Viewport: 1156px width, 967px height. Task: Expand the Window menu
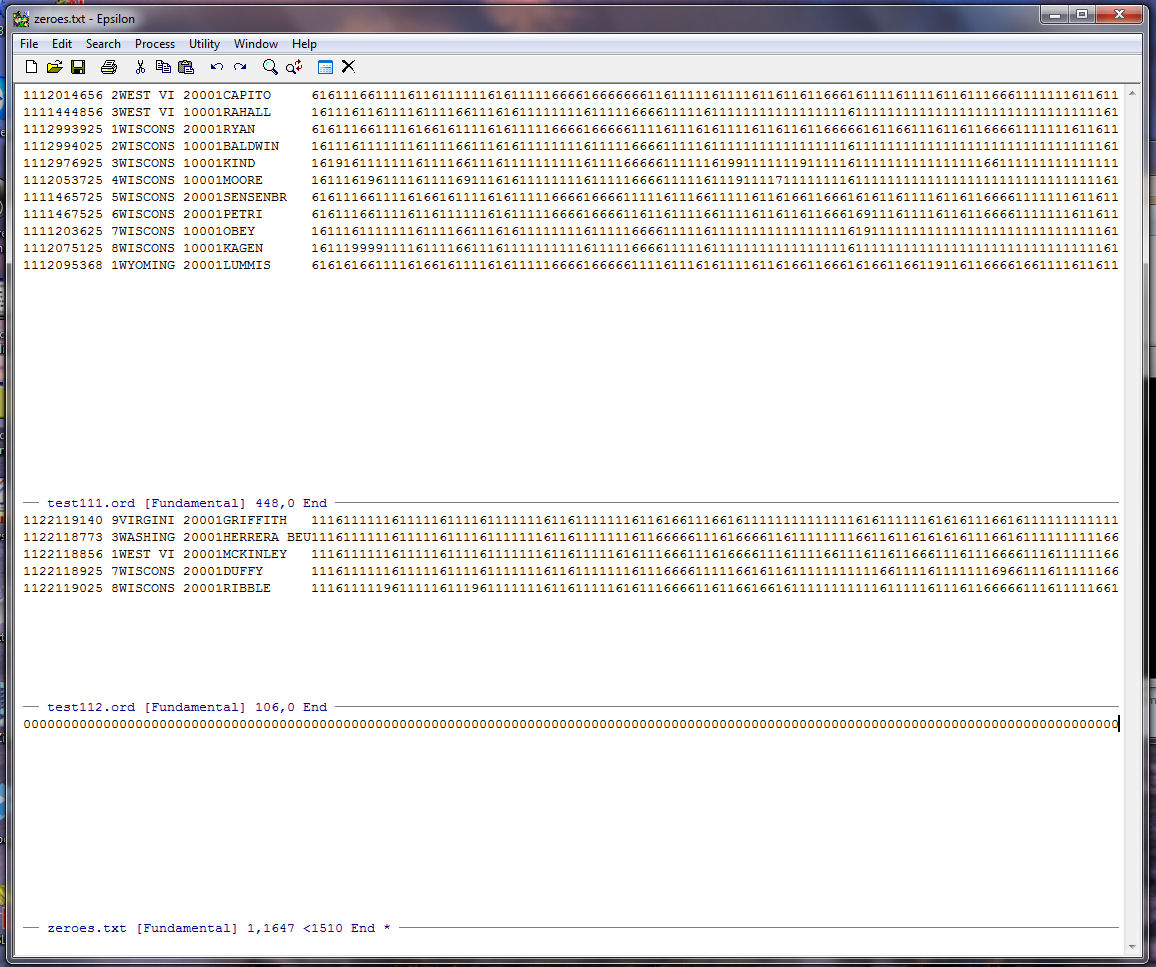point(256,44)
